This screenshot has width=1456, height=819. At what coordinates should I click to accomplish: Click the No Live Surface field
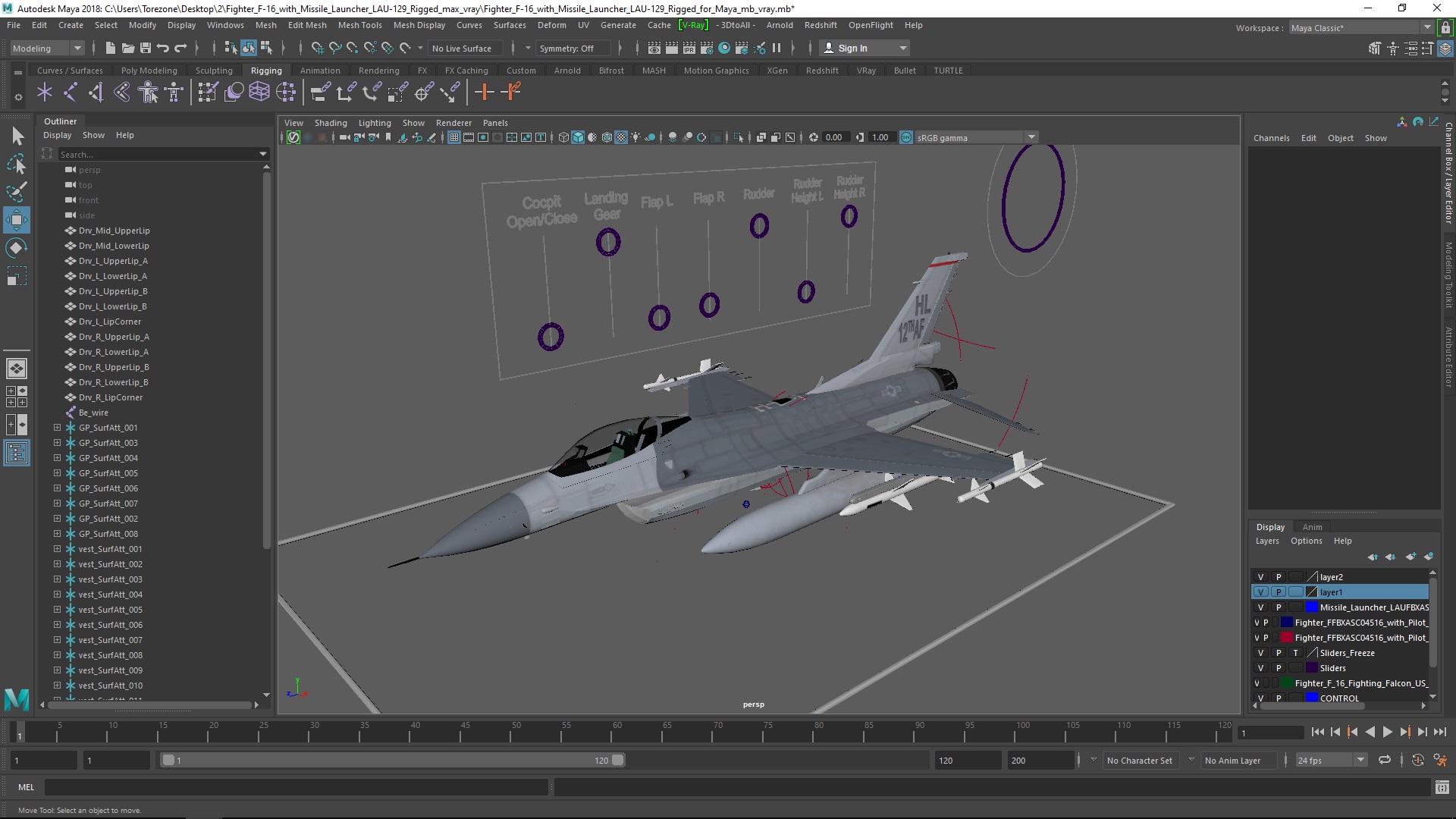pyautogui.click(x=466, y=48)
